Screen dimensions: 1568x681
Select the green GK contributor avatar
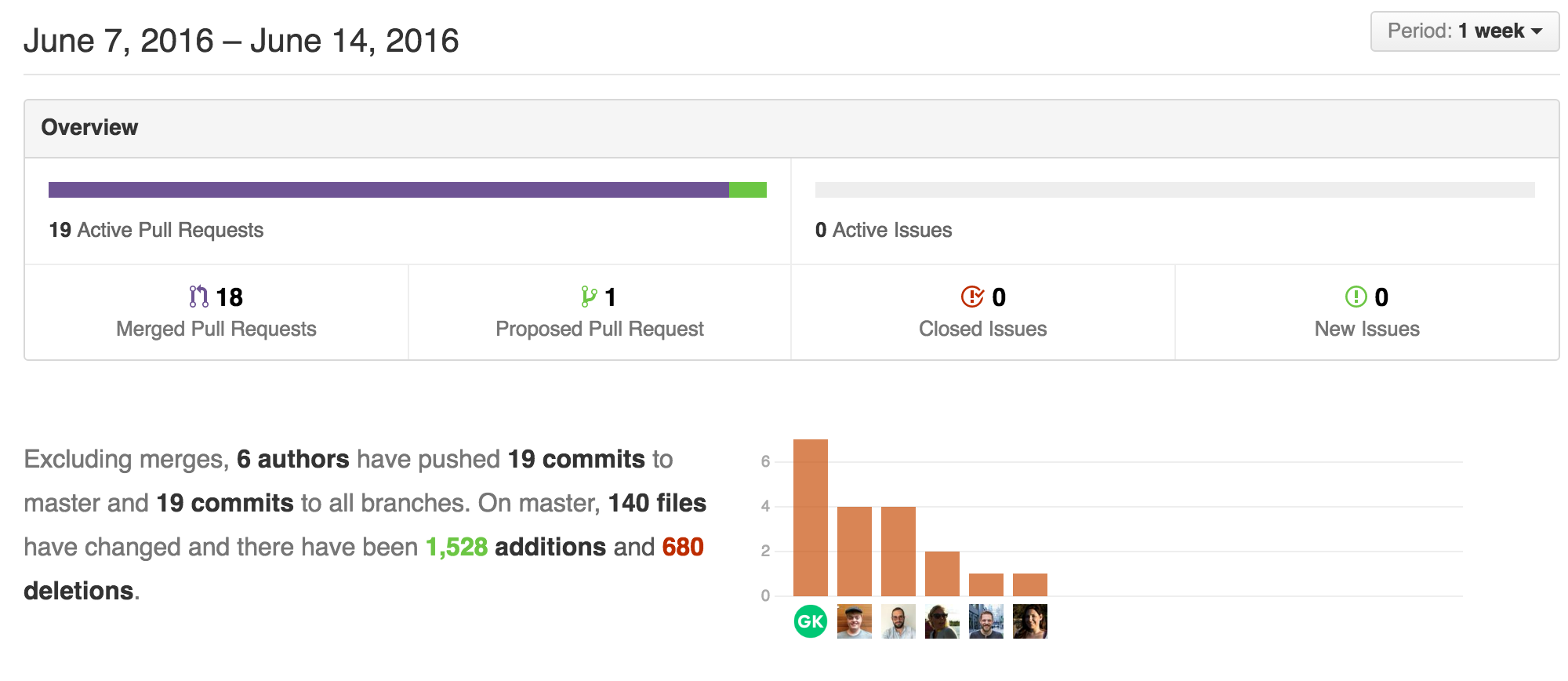(810, 622)
